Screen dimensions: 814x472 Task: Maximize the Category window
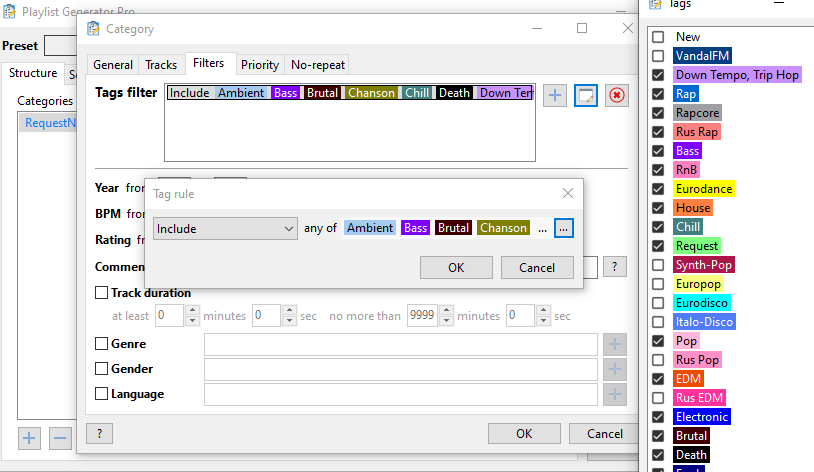[x=582, y=28]
